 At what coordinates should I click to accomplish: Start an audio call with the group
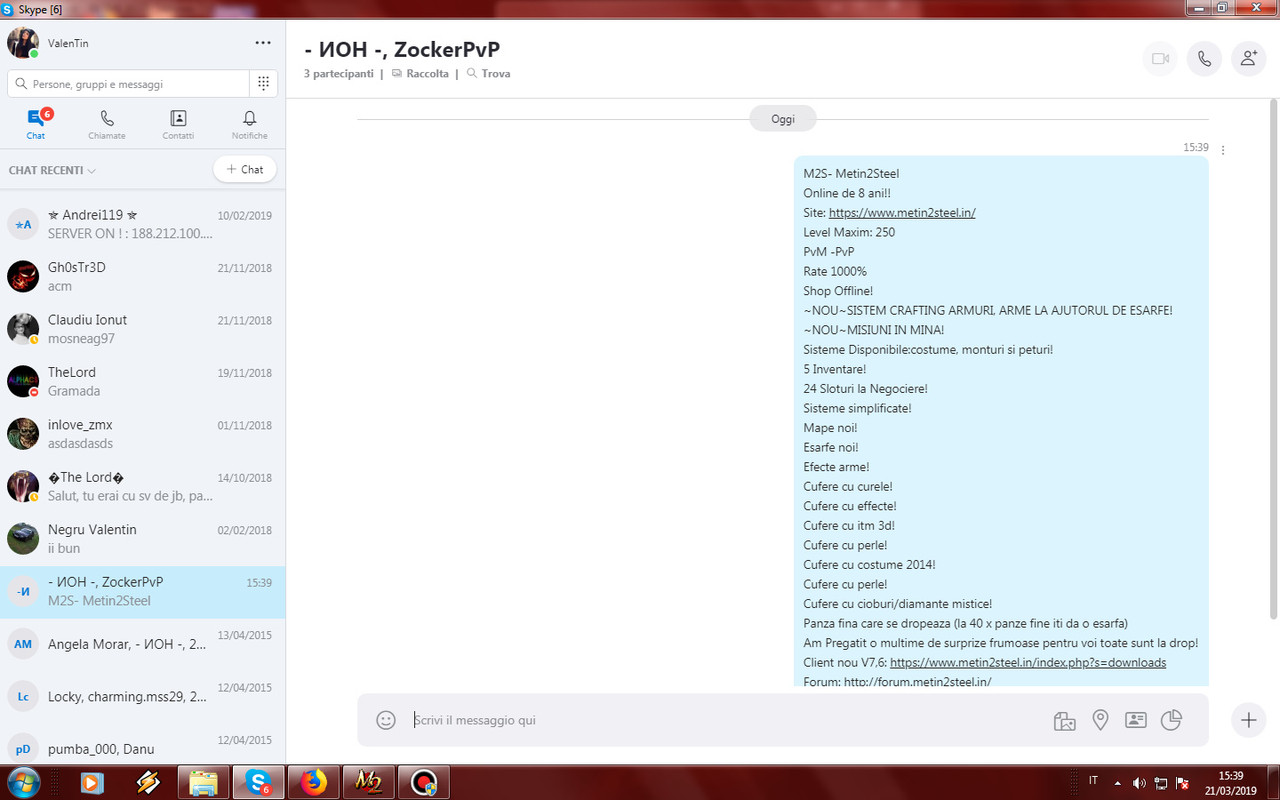coord(1204,59)
